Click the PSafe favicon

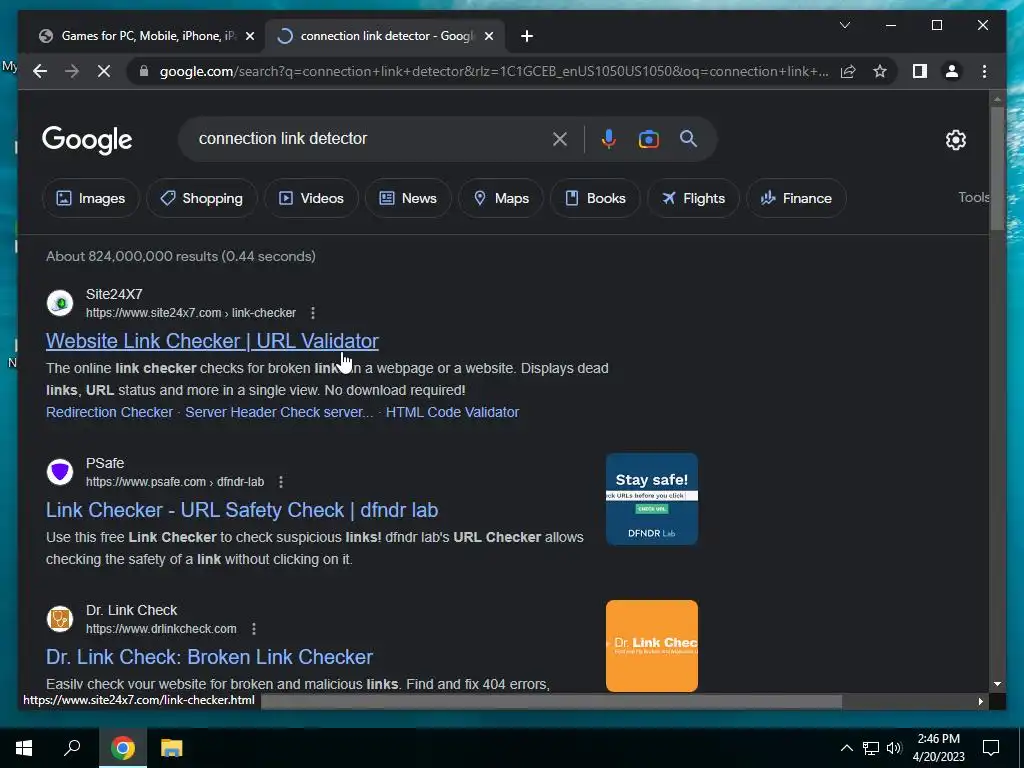click(x=60, y=472)
